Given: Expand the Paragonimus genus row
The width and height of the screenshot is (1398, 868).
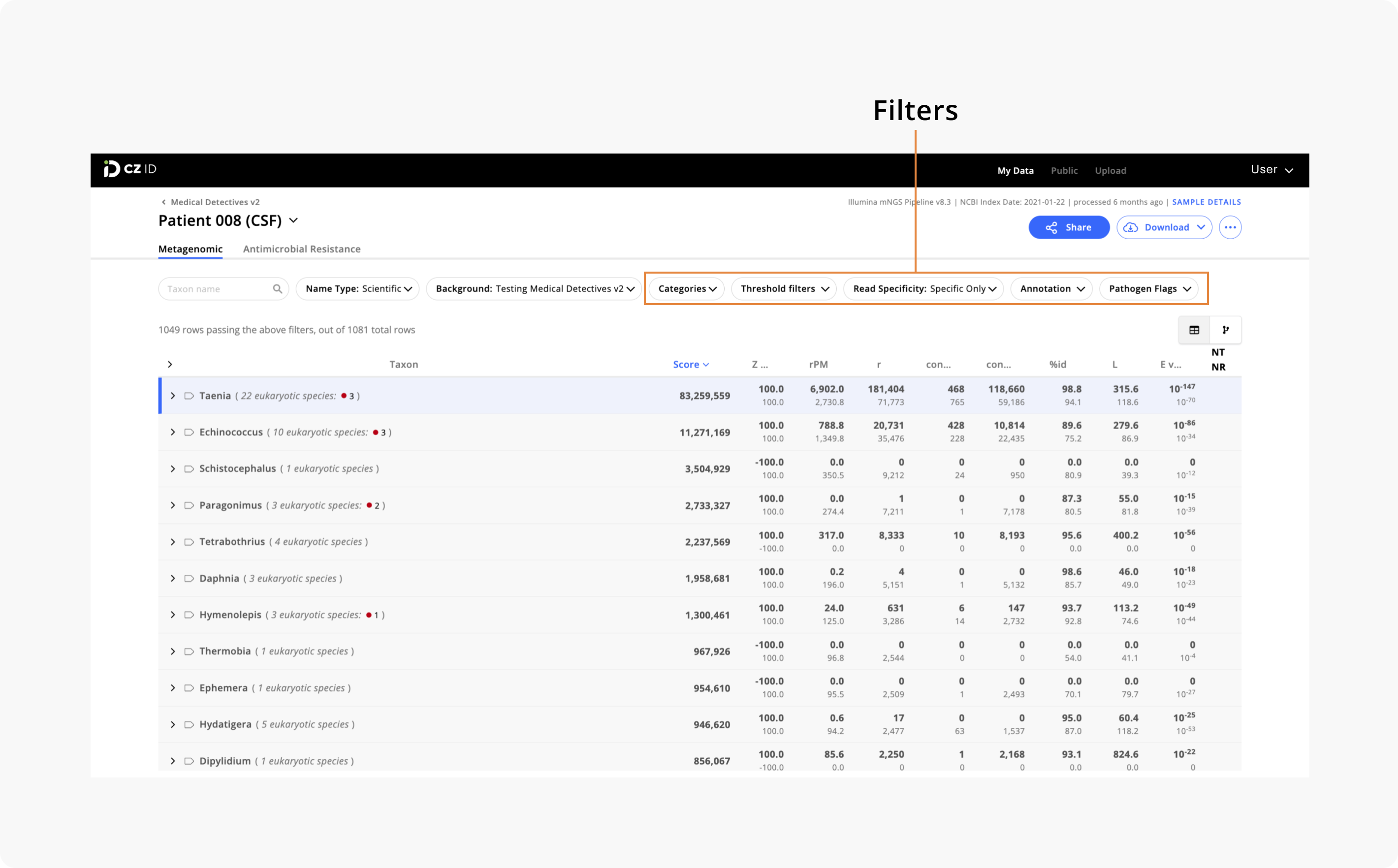Looking at the screenshot, I should (x=173, y=505).
